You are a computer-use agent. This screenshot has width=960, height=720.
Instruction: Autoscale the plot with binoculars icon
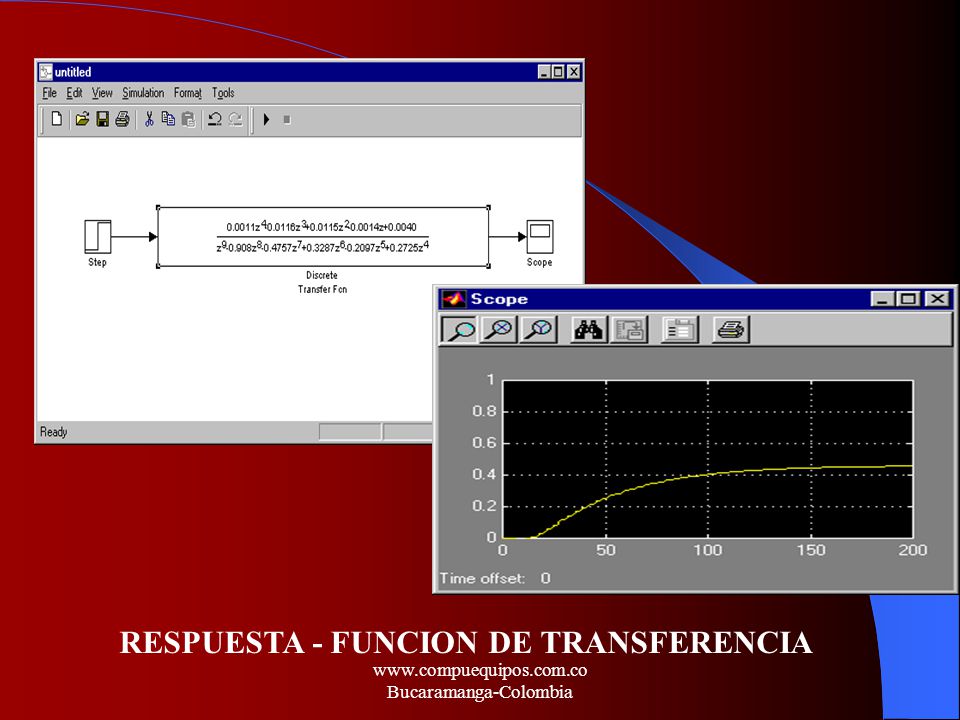(589, 330)
